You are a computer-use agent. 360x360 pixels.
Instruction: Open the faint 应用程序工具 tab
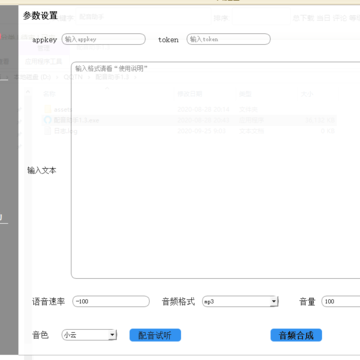[x=44, y=61]
